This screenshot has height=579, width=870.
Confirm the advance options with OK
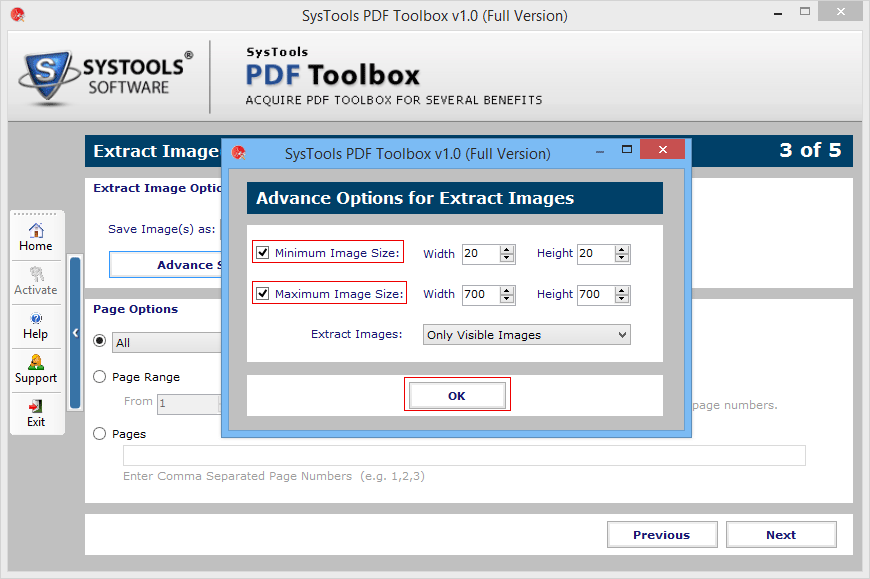[457, 395]
